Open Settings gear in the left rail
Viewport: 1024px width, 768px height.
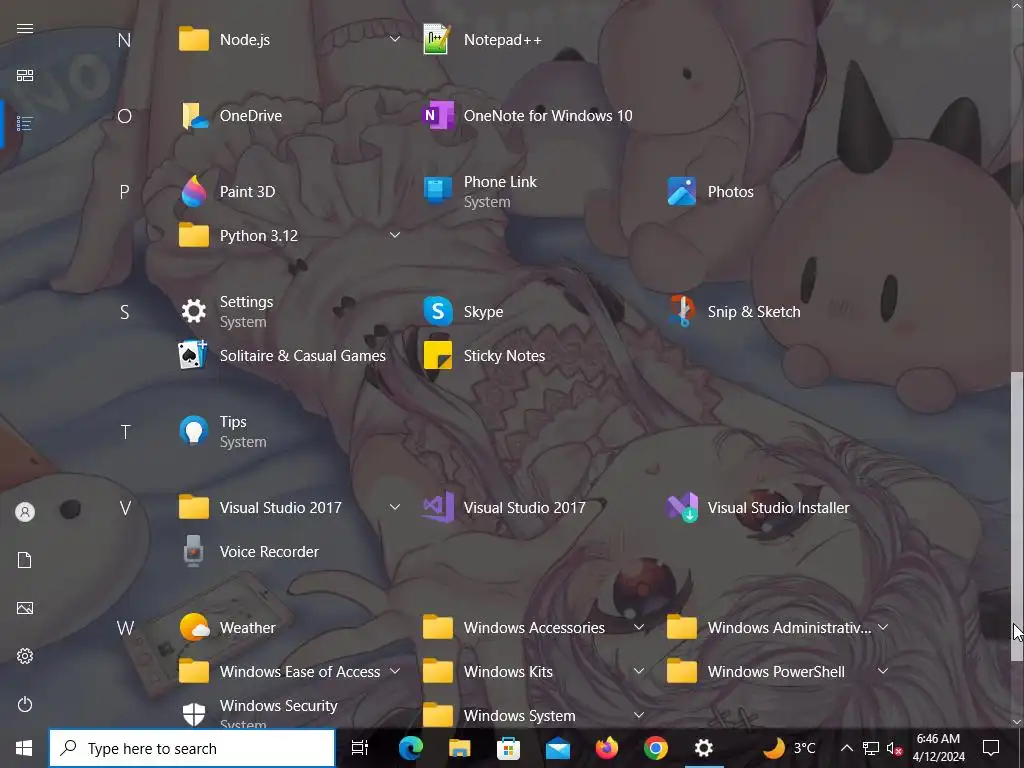[25, 656]
